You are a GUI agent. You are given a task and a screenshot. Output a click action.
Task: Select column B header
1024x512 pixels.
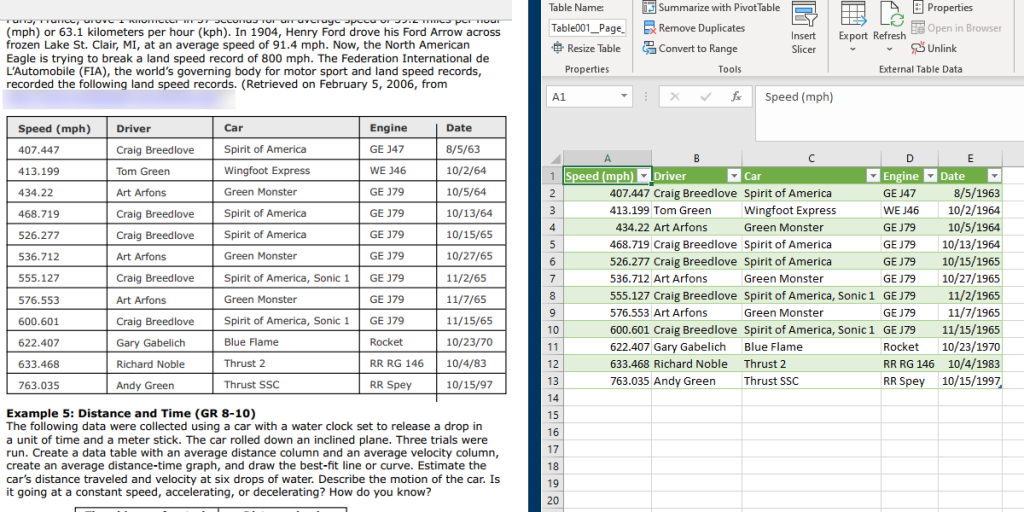697,158
